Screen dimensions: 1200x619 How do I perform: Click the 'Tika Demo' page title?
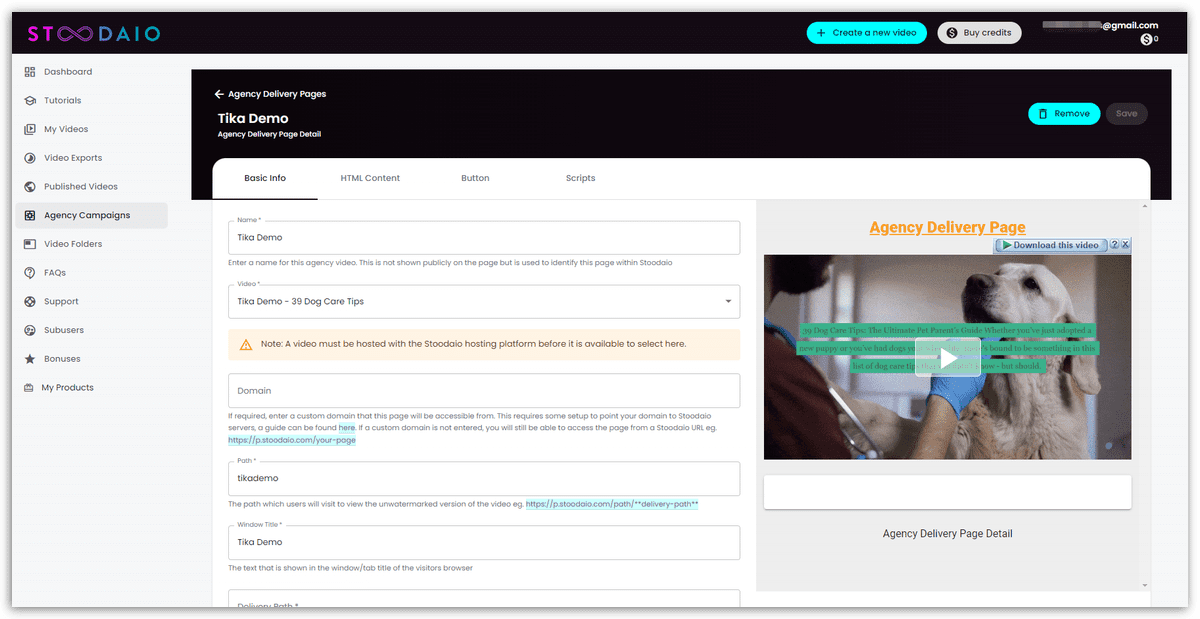[x=253, y=118]
